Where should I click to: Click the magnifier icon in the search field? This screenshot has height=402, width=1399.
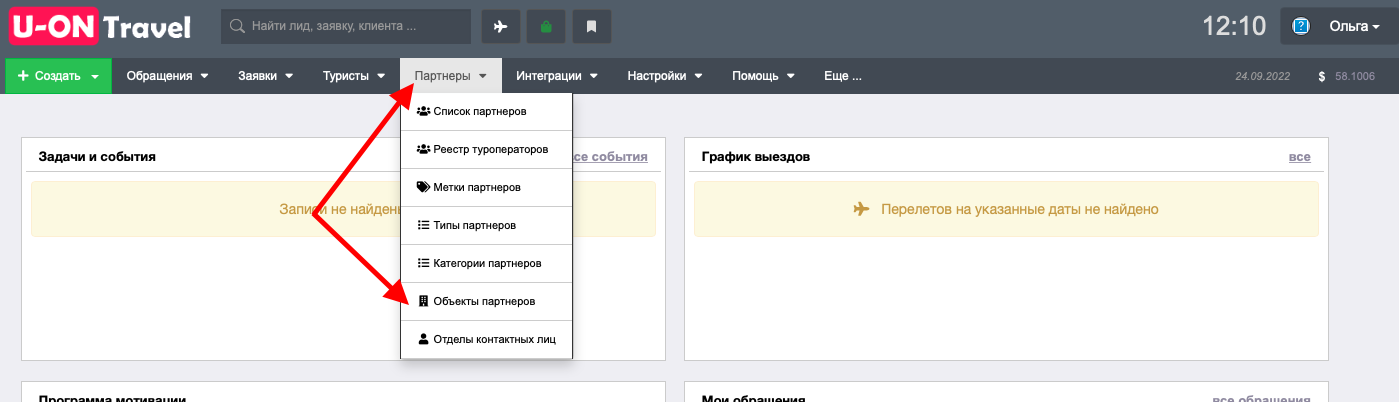pyautogui.click(x=237, y=27)
